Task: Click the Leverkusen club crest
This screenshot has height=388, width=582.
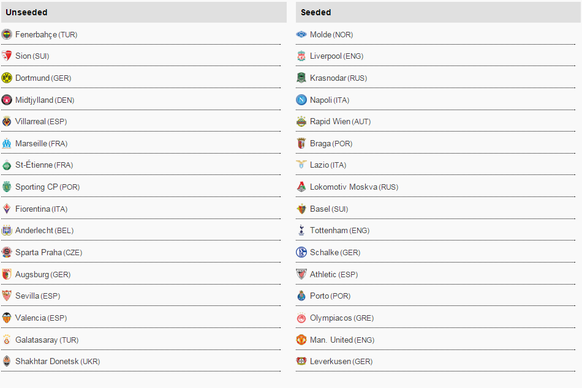Action: tap(301, 361)
